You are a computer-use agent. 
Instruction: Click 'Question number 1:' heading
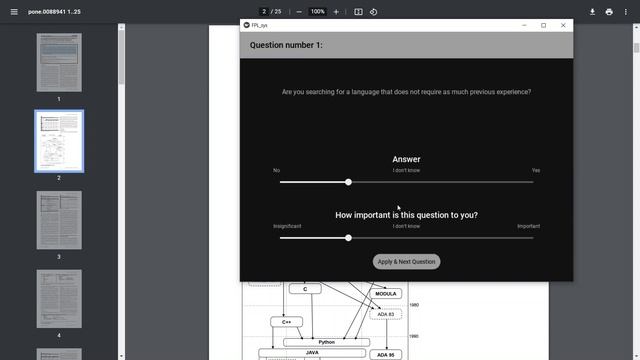pos(286,45)
